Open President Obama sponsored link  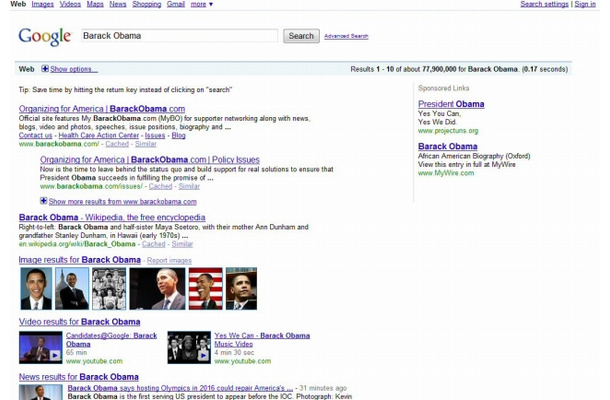(451, 104)
